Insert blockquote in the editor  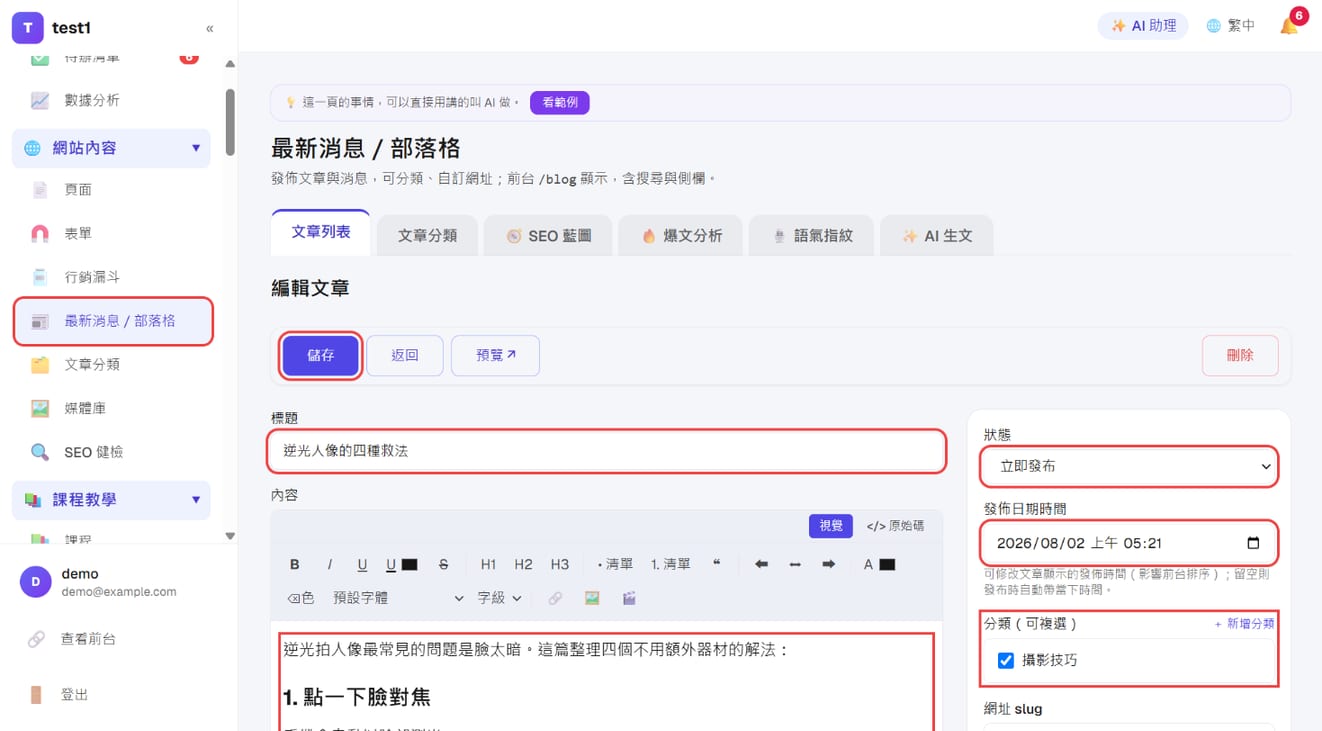coord(717,564)
